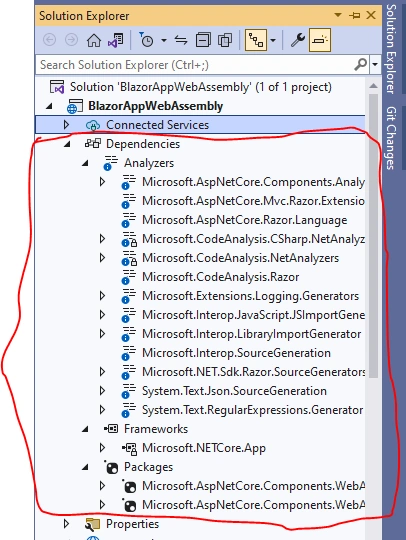Select System.Text.RegularExpressions.Generator item

coord(252,410)
